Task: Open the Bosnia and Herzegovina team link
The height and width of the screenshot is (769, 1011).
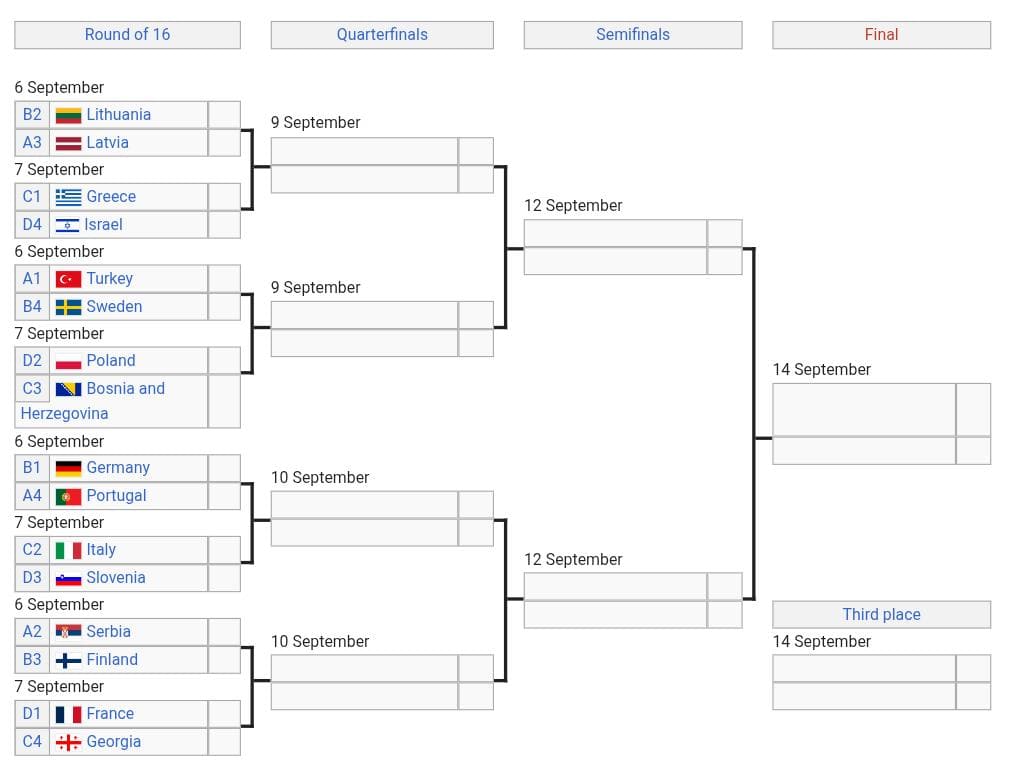Action: point(125,389)
